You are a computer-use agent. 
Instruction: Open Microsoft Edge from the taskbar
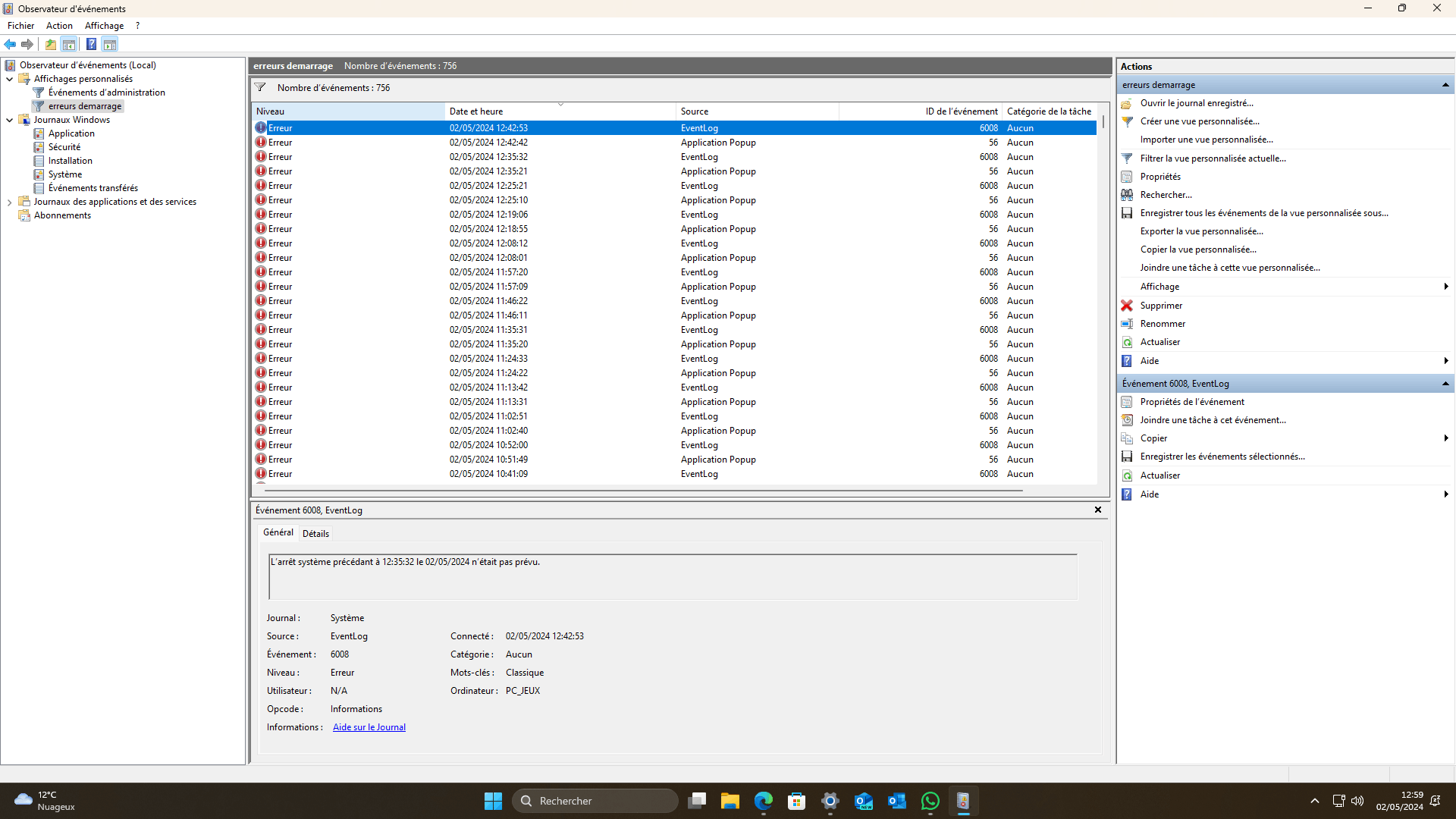[x=763, y=801]
